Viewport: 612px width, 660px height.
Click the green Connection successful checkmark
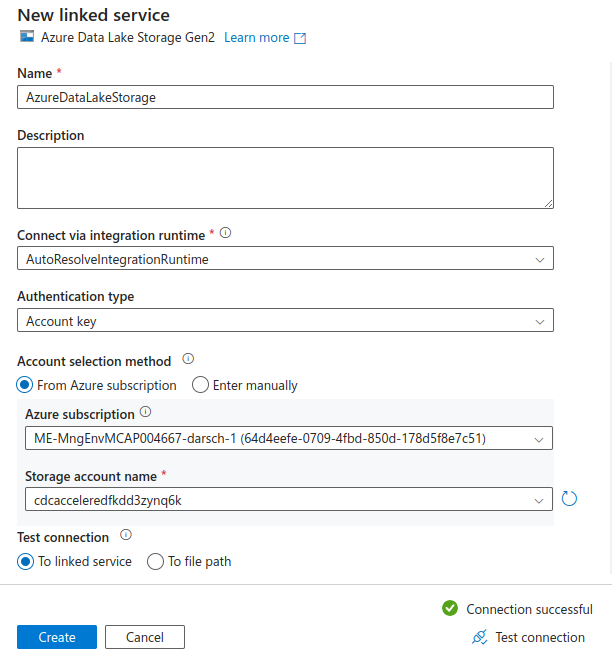(x=450, y=608)
